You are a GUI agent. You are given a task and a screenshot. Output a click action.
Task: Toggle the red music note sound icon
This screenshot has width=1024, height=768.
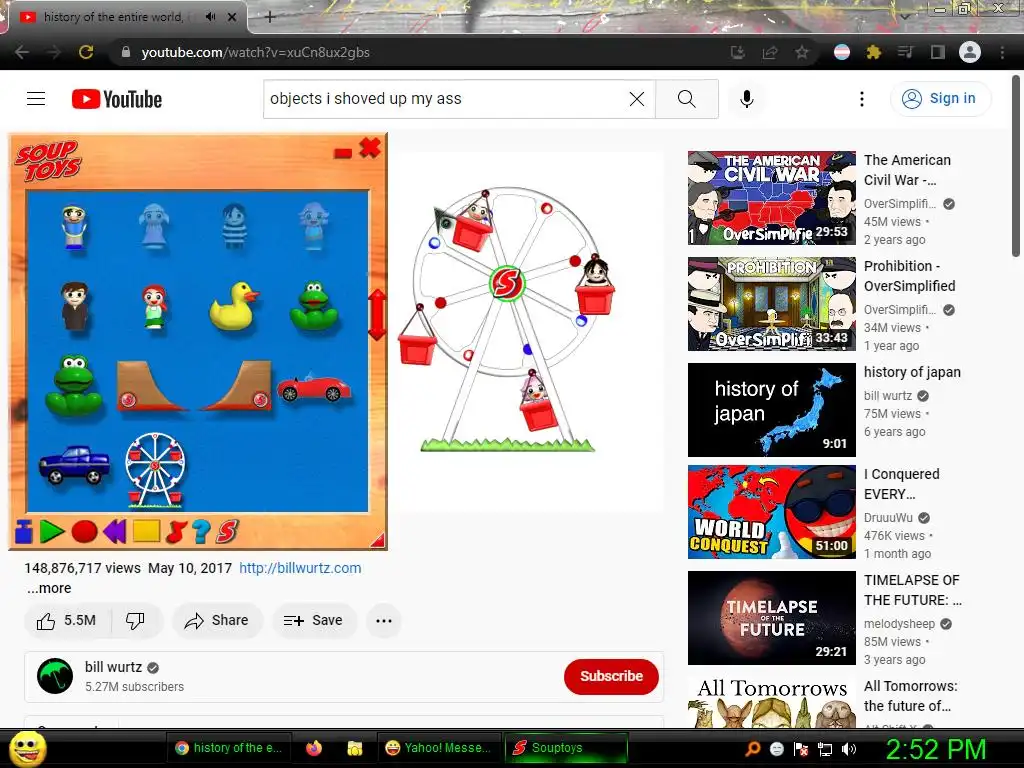point(175,532)
